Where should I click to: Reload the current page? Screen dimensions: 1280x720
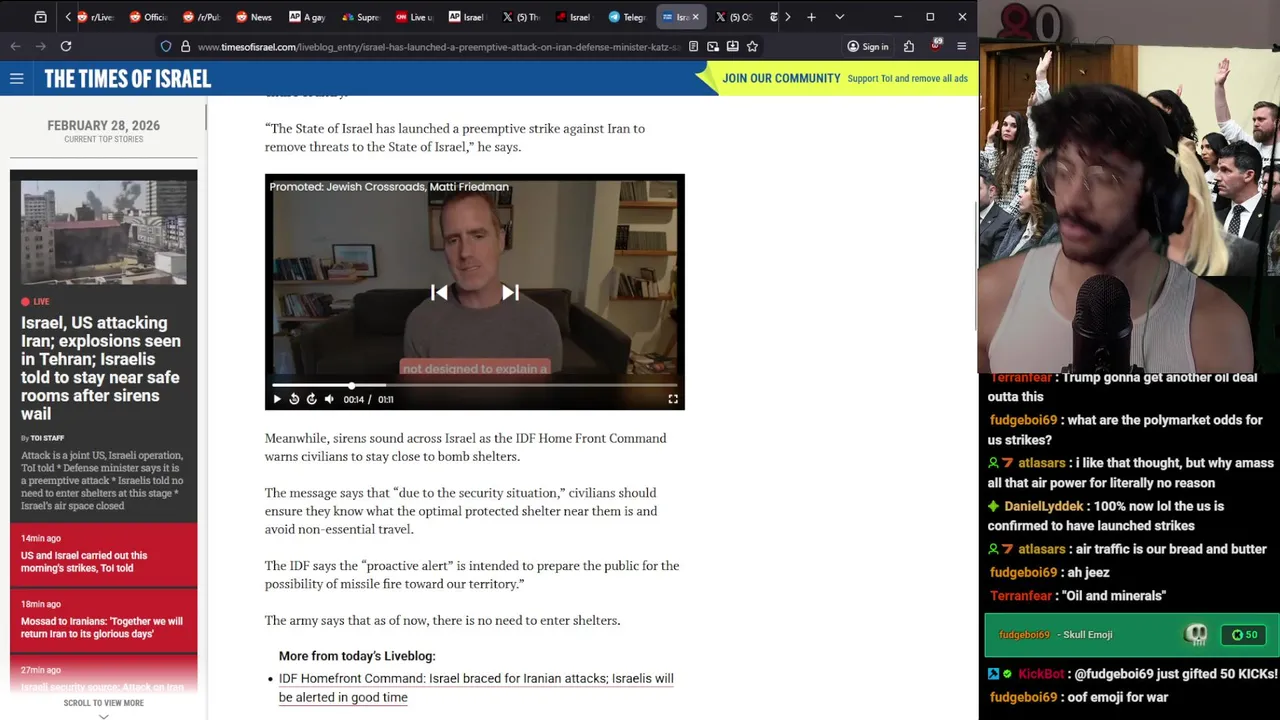point(66,46)
